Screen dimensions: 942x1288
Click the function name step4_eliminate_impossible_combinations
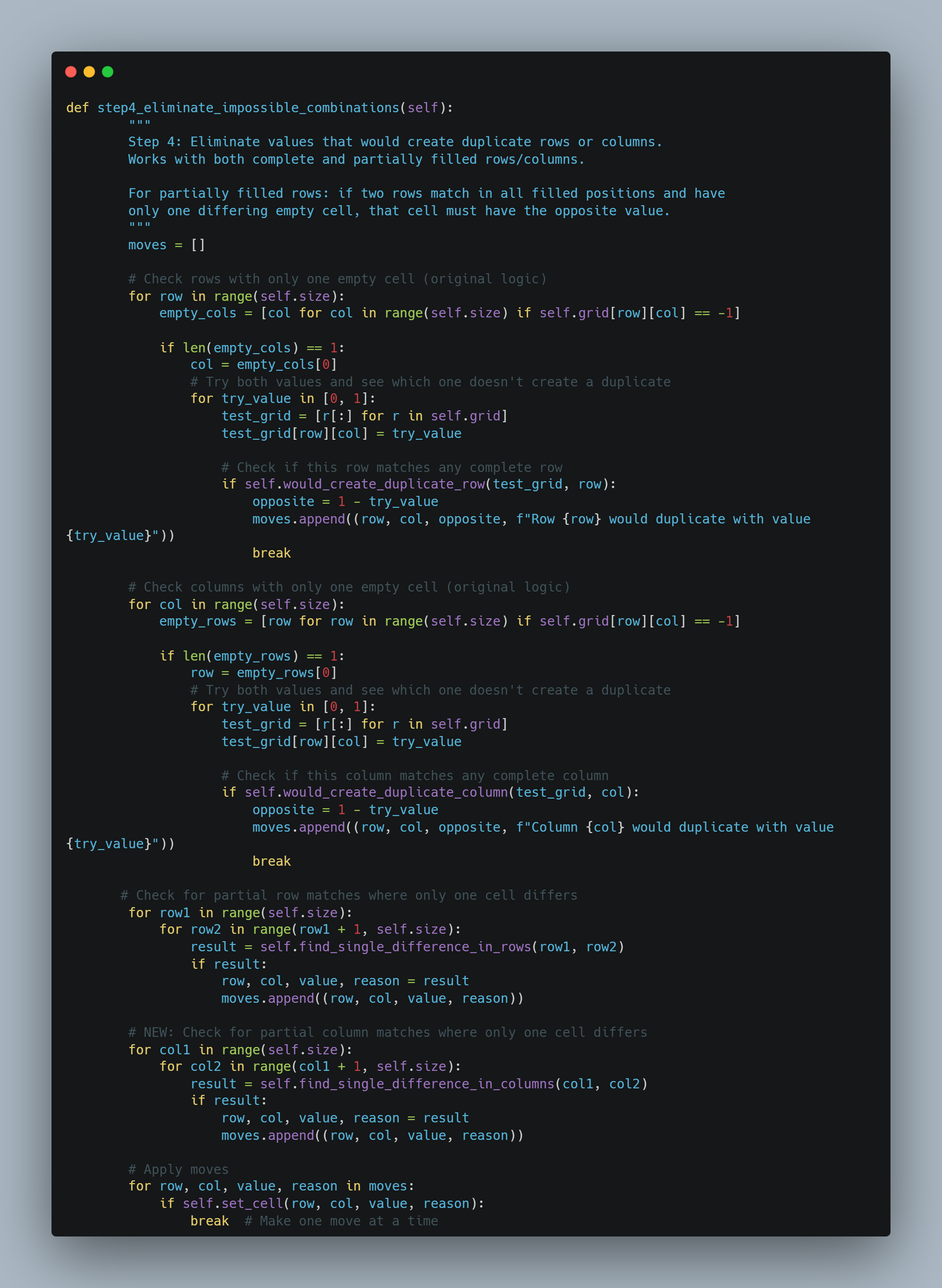[x=249, y=108]
